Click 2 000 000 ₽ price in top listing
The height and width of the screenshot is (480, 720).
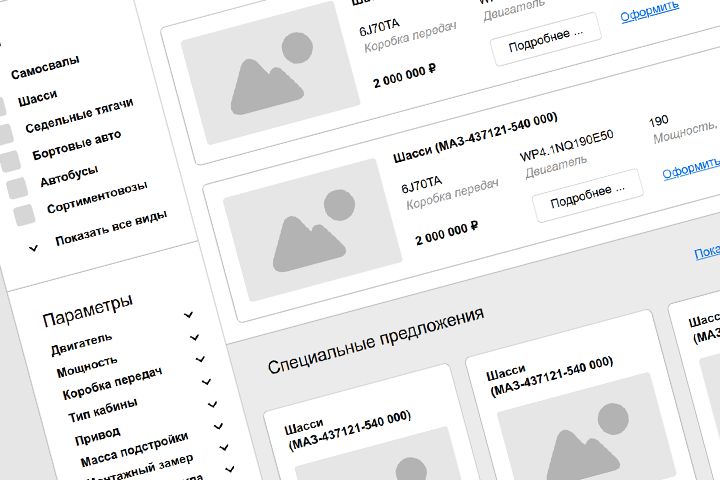pos(405,75)
